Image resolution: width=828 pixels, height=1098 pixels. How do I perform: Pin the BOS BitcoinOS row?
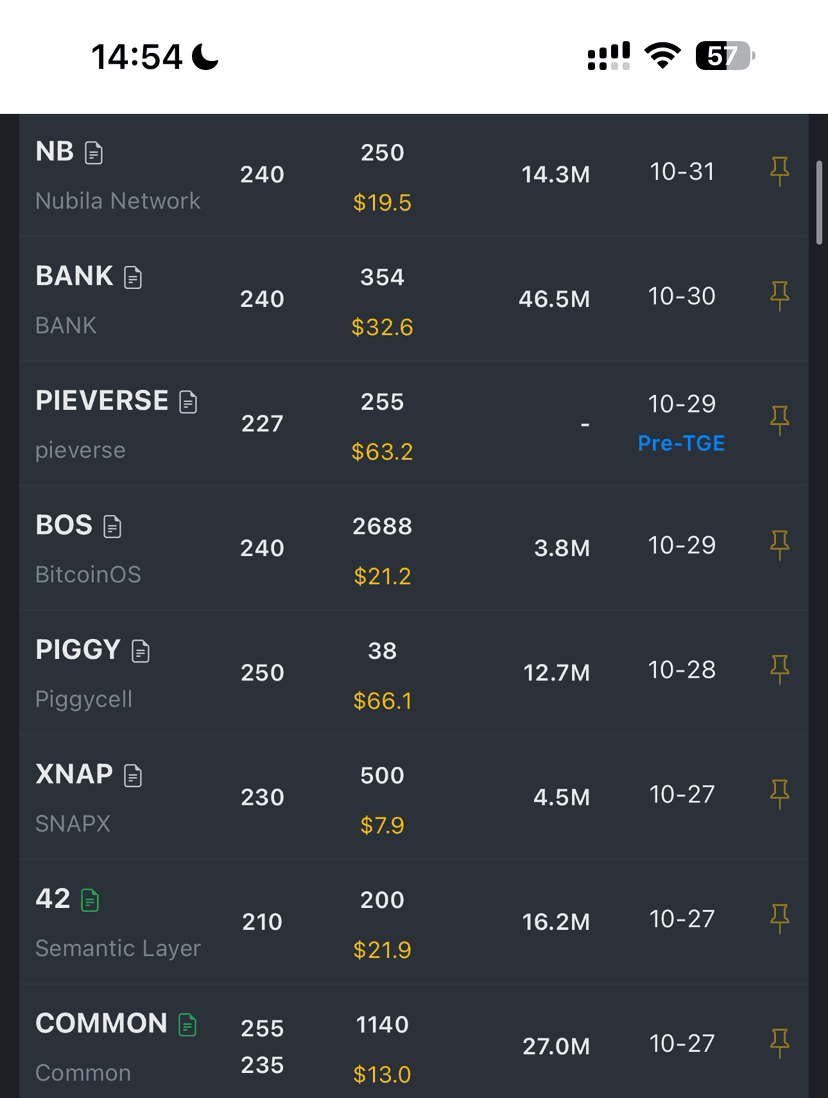pyautogui.click(x=780, y=545)
